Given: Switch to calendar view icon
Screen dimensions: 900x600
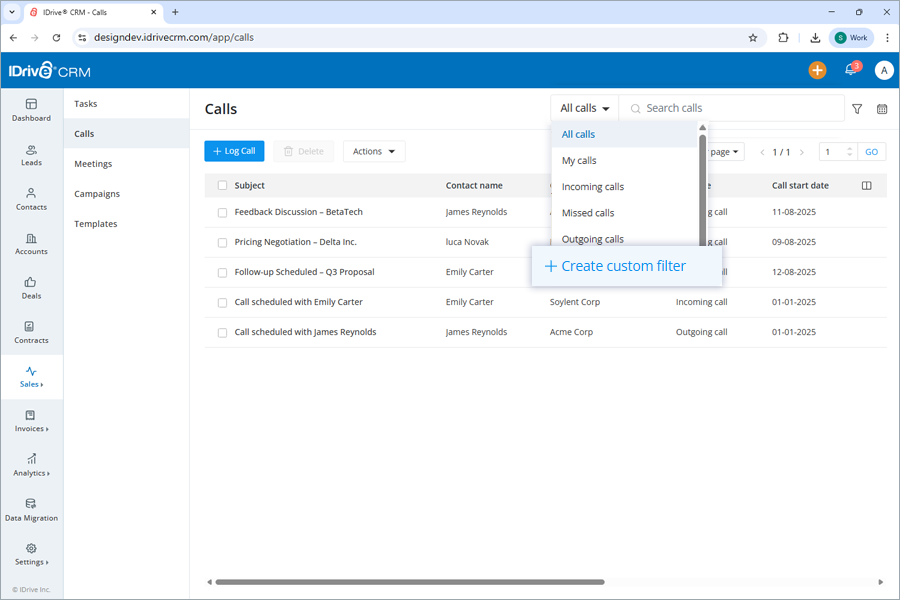Looking at the screenshot, I should coord(881,107).
